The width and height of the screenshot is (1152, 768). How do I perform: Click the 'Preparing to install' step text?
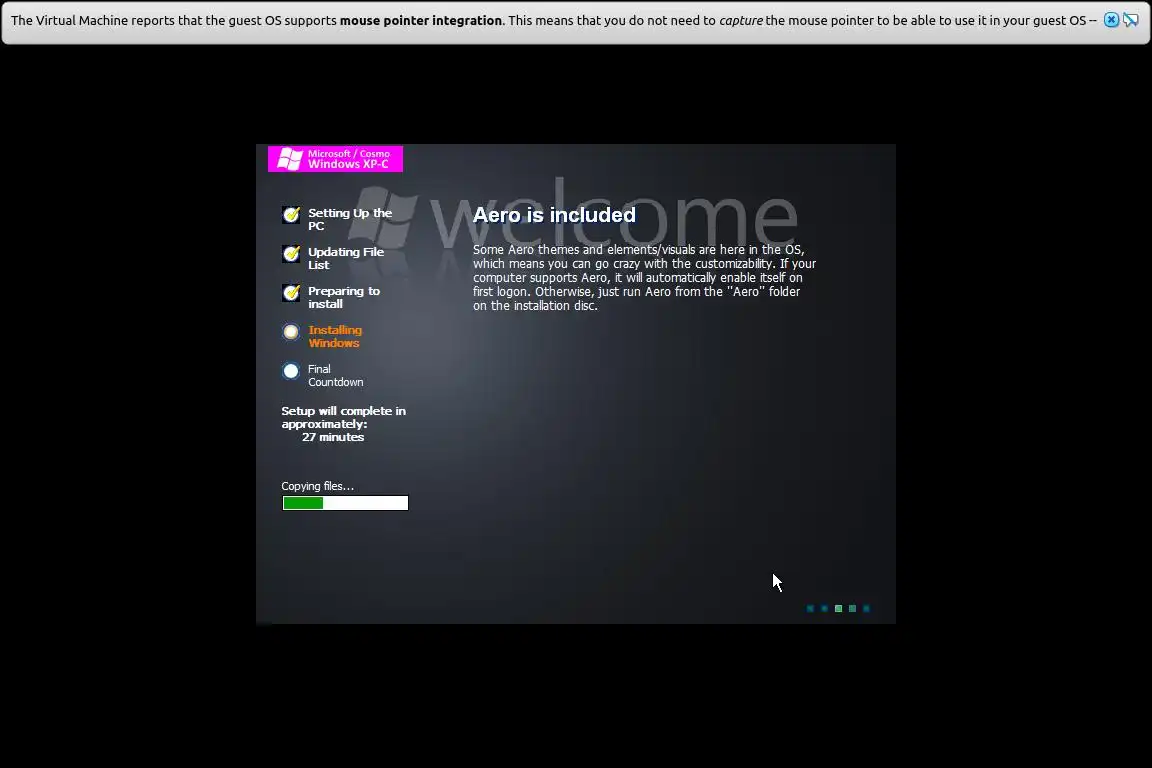pos(344,298)
